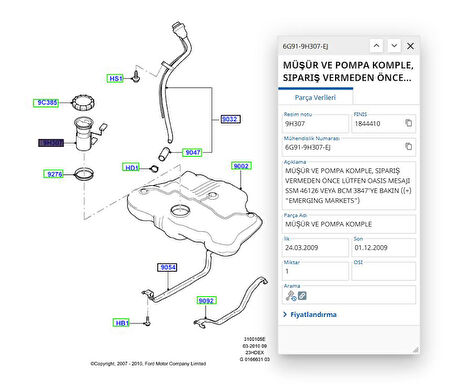Viewport: 452px width, 386px height.
Task: Click the Mühendislik Numarası field value
Action: [307, 147]
